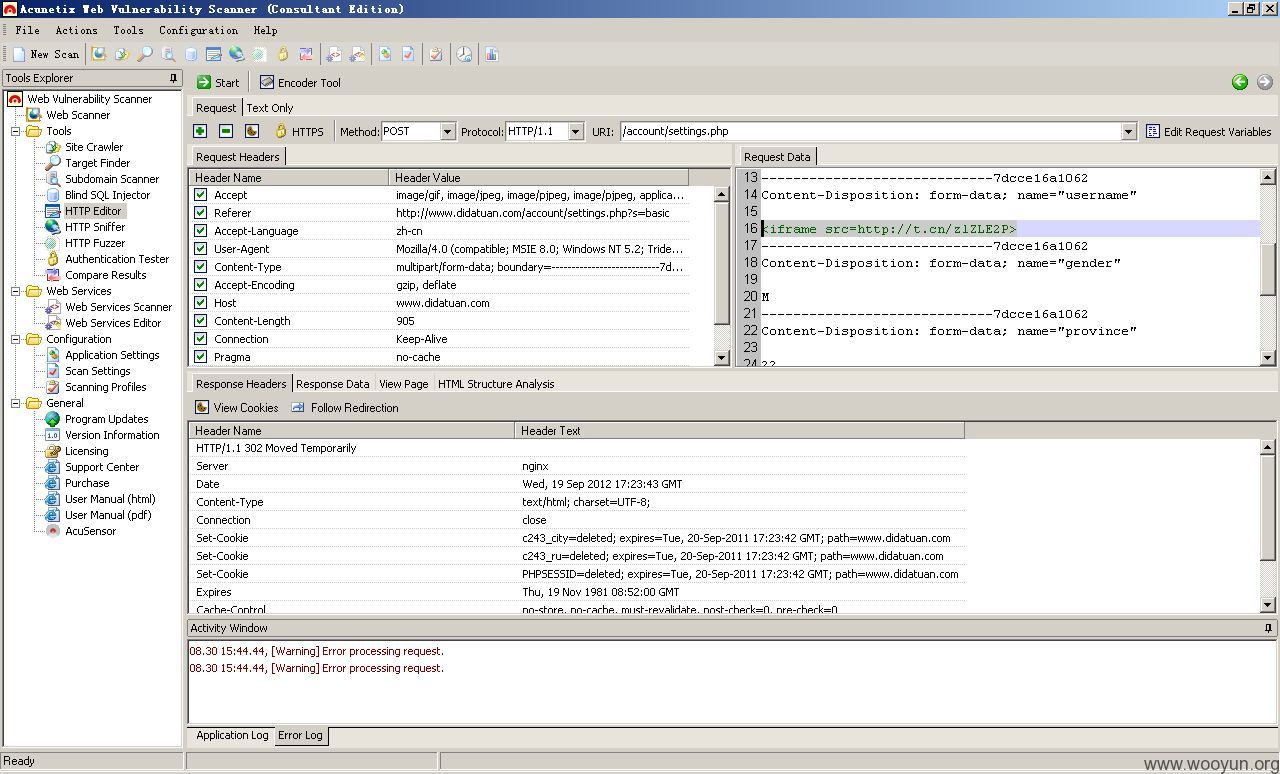Open AcuSensor tree item

tap(90, 531)
